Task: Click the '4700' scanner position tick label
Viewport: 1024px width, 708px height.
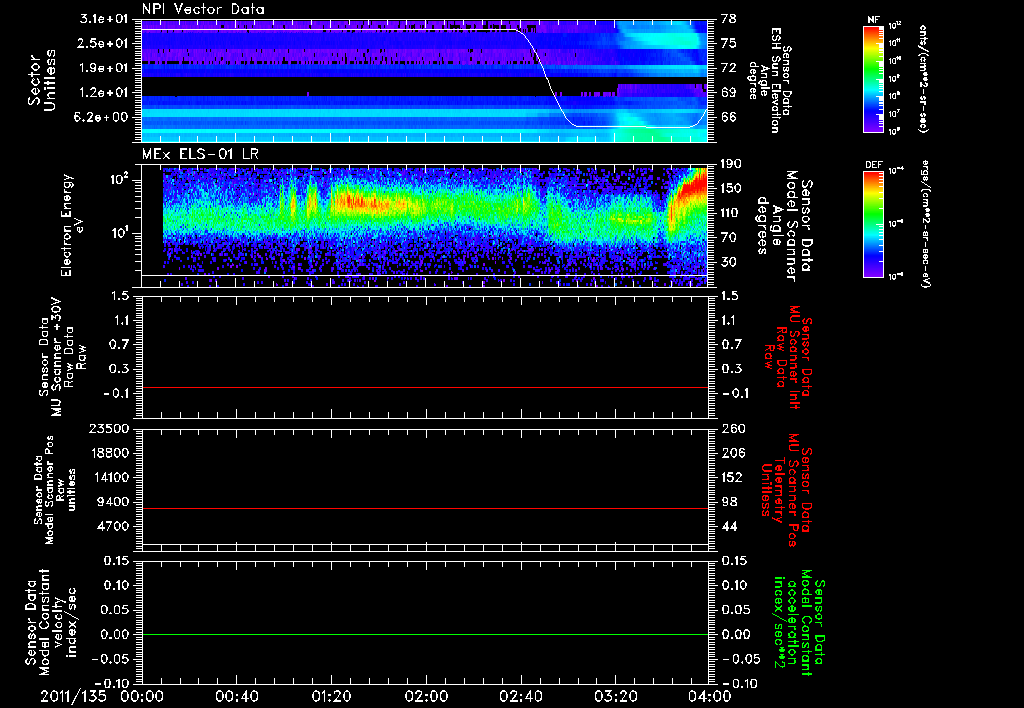Action: click(112, 526)
